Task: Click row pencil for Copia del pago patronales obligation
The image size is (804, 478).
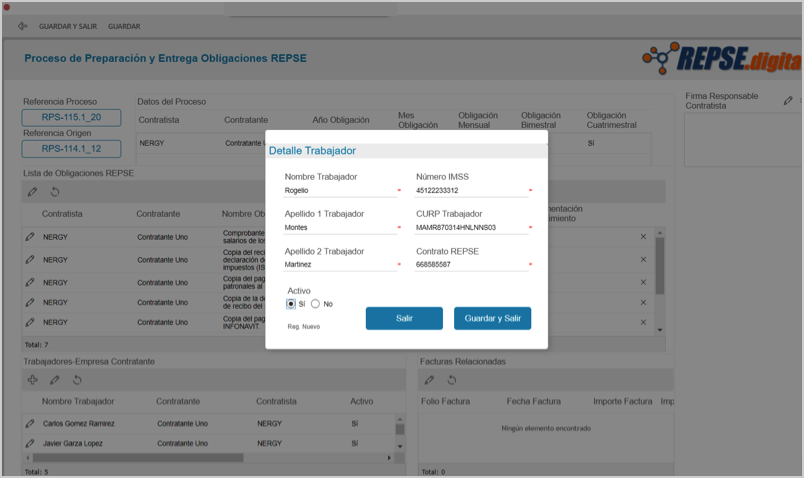Action: (30, 282)
